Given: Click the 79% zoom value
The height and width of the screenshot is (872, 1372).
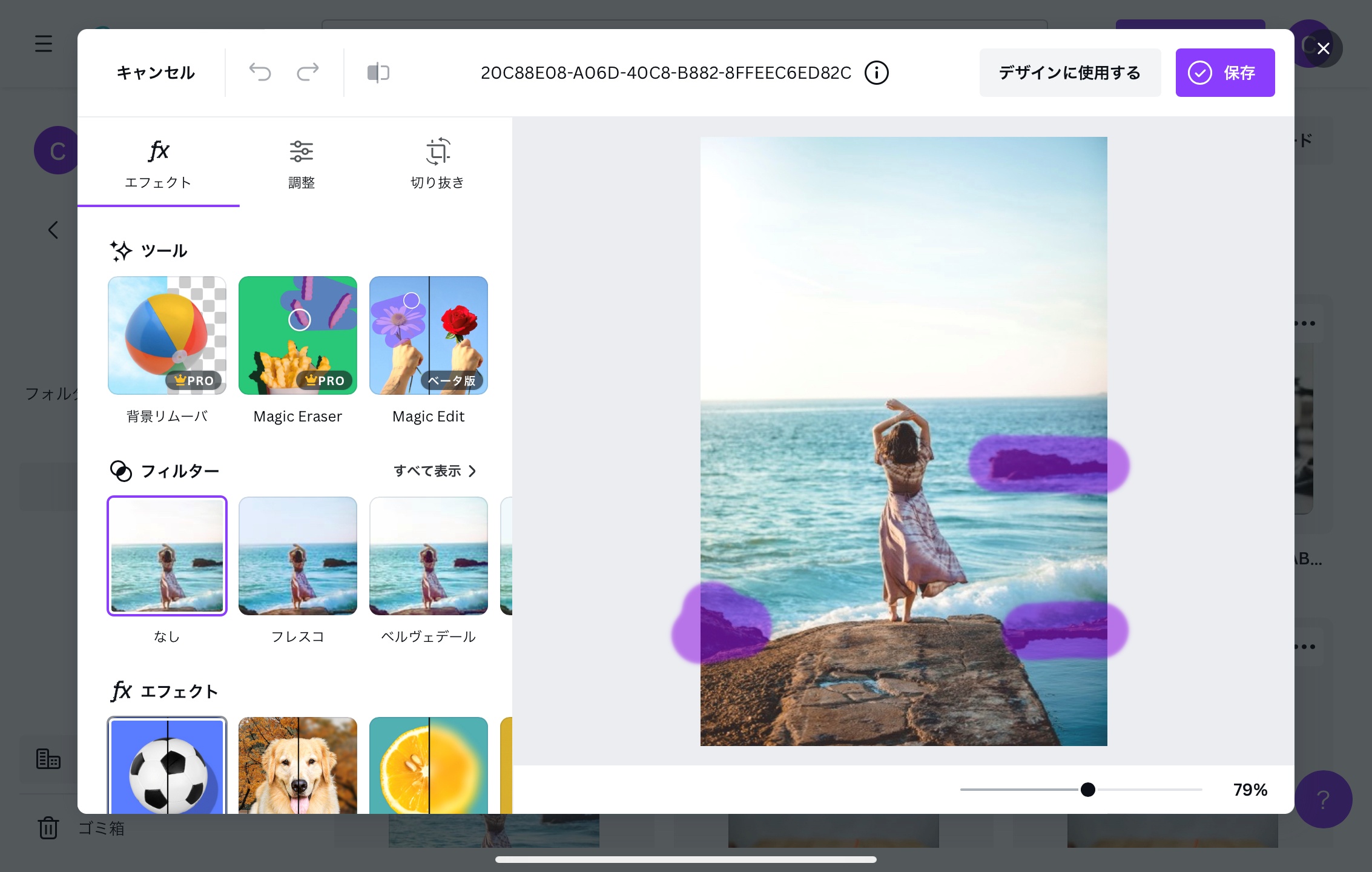Looking at the screenshot, I should (1250, 790).
